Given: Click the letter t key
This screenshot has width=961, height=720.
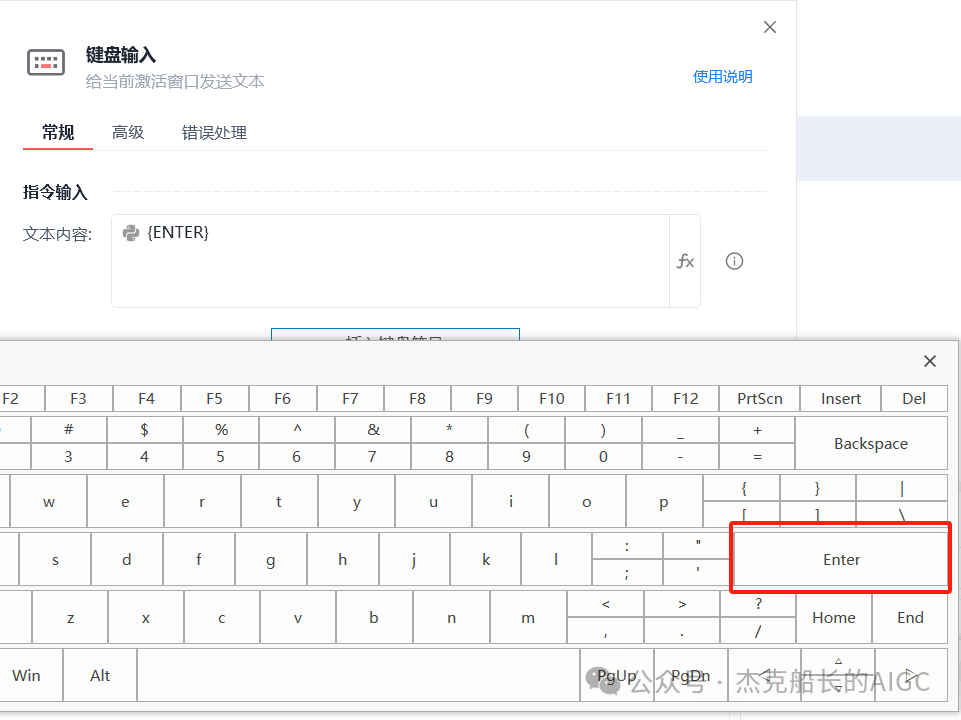Looking at the screenshot, I should pos(279,501).
